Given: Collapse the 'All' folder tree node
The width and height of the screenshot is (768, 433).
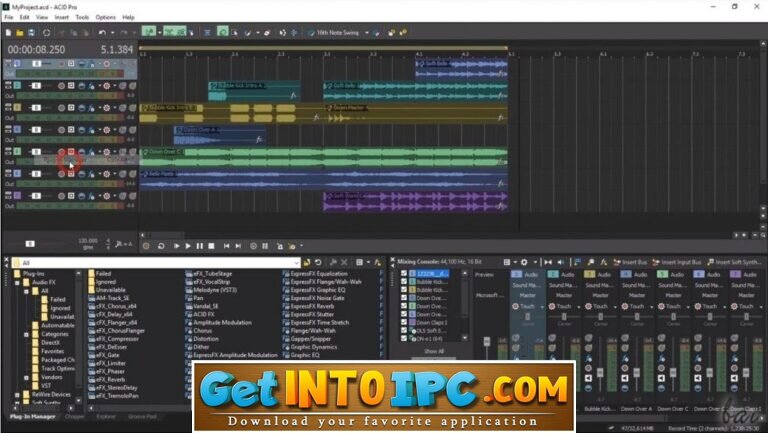Looking at the screenshot, I should click(26, 291).
